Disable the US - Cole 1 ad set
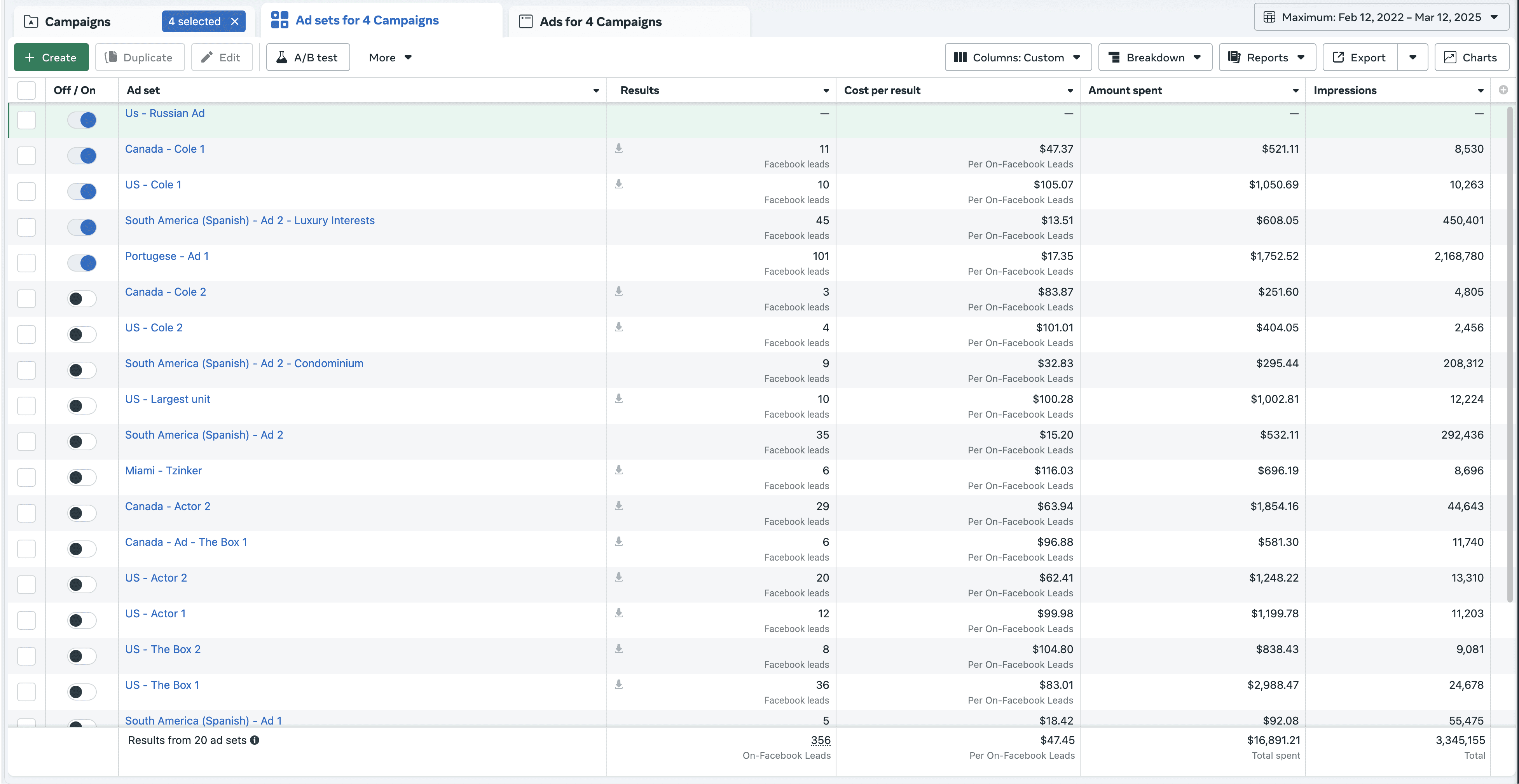Screen dimensions: 1519x784 point(82,192)
